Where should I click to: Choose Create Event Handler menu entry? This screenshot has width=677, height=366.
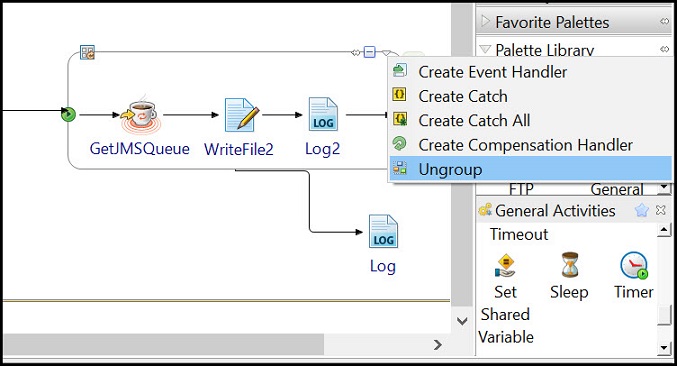click(x=531, y=72)
